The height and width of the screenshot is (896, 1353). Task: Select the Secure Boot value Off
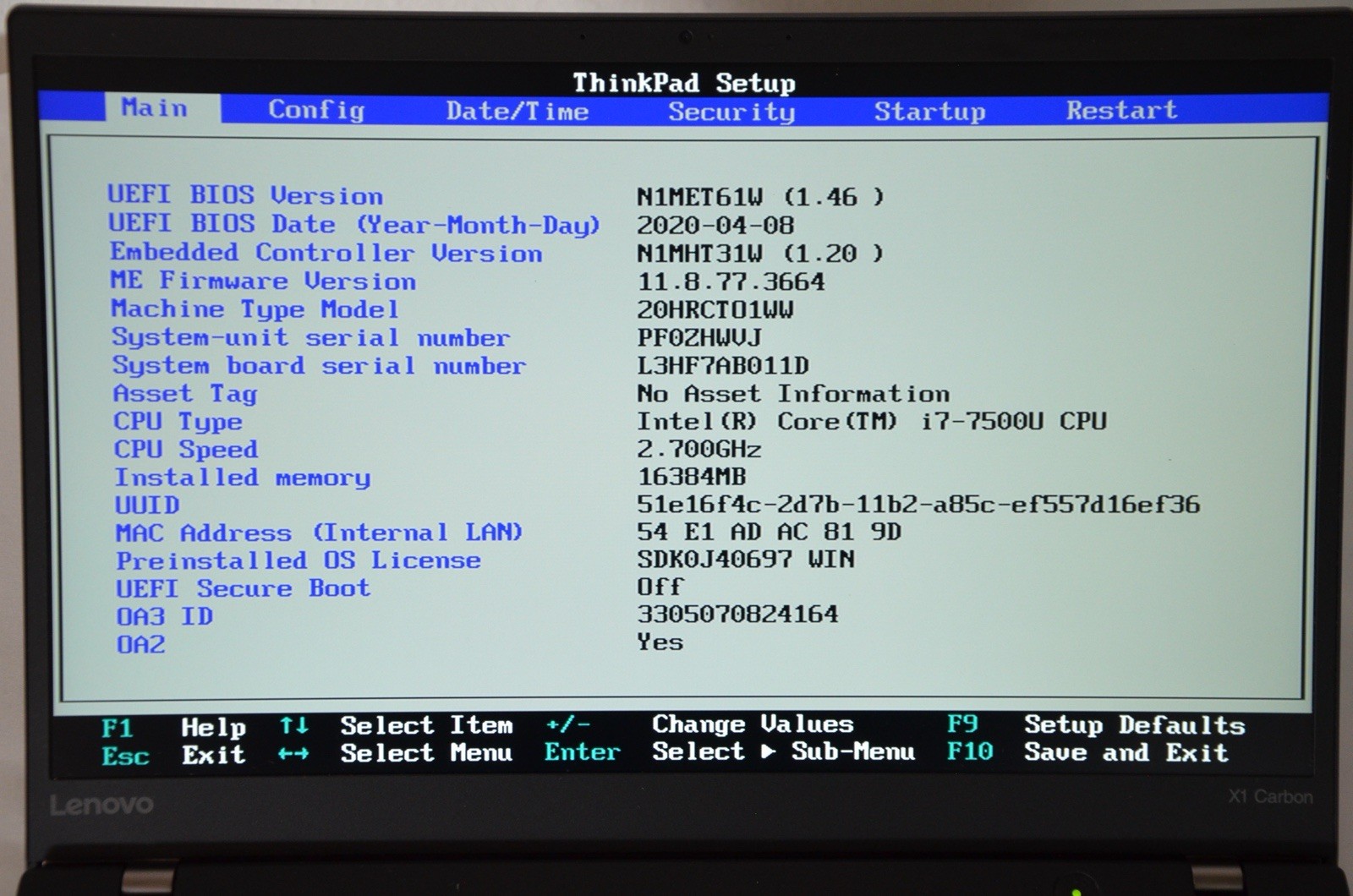[660, 587]
